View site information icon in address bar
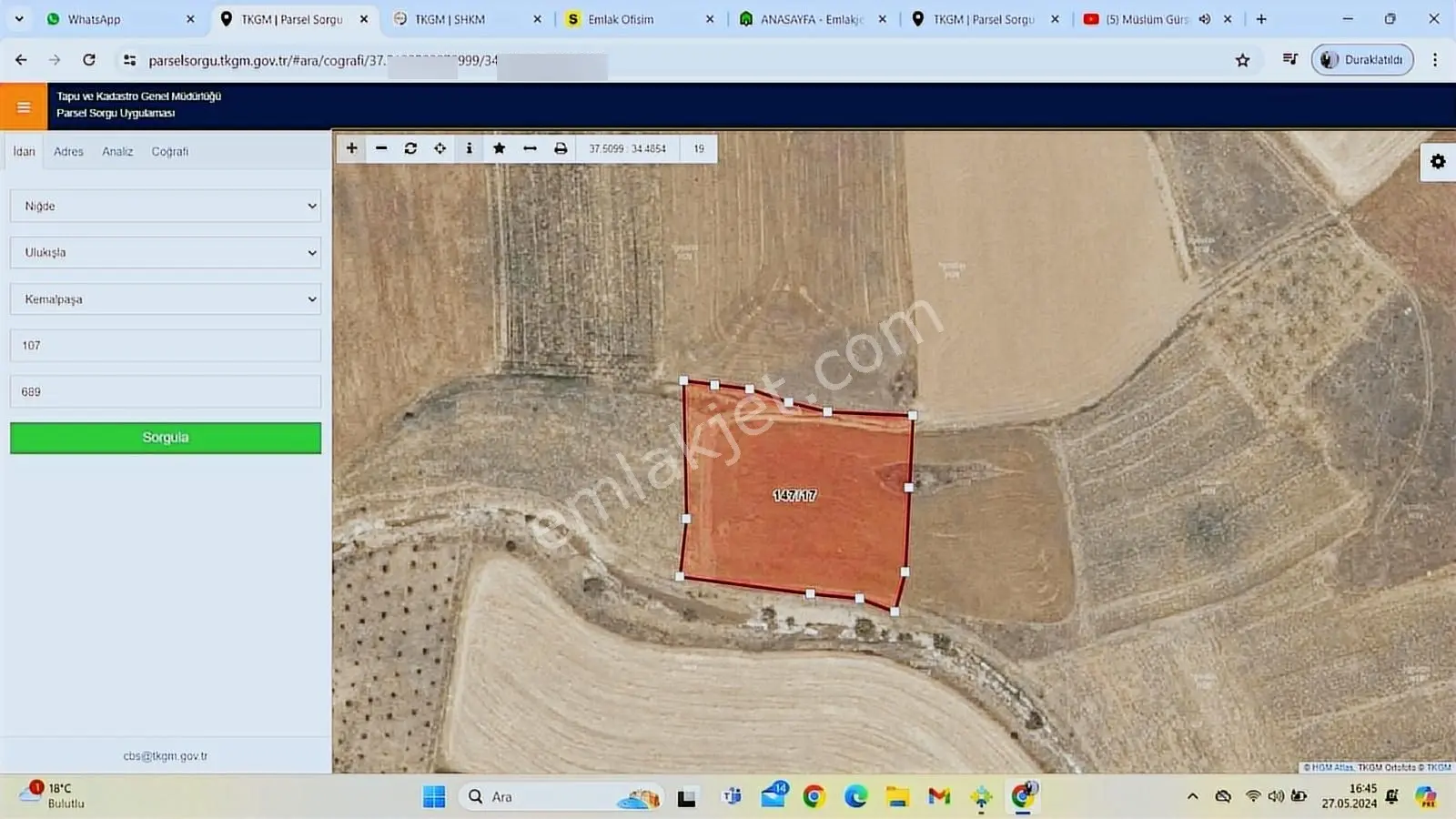This screenshot has height=819, width=1456. [x=130, y=60]
